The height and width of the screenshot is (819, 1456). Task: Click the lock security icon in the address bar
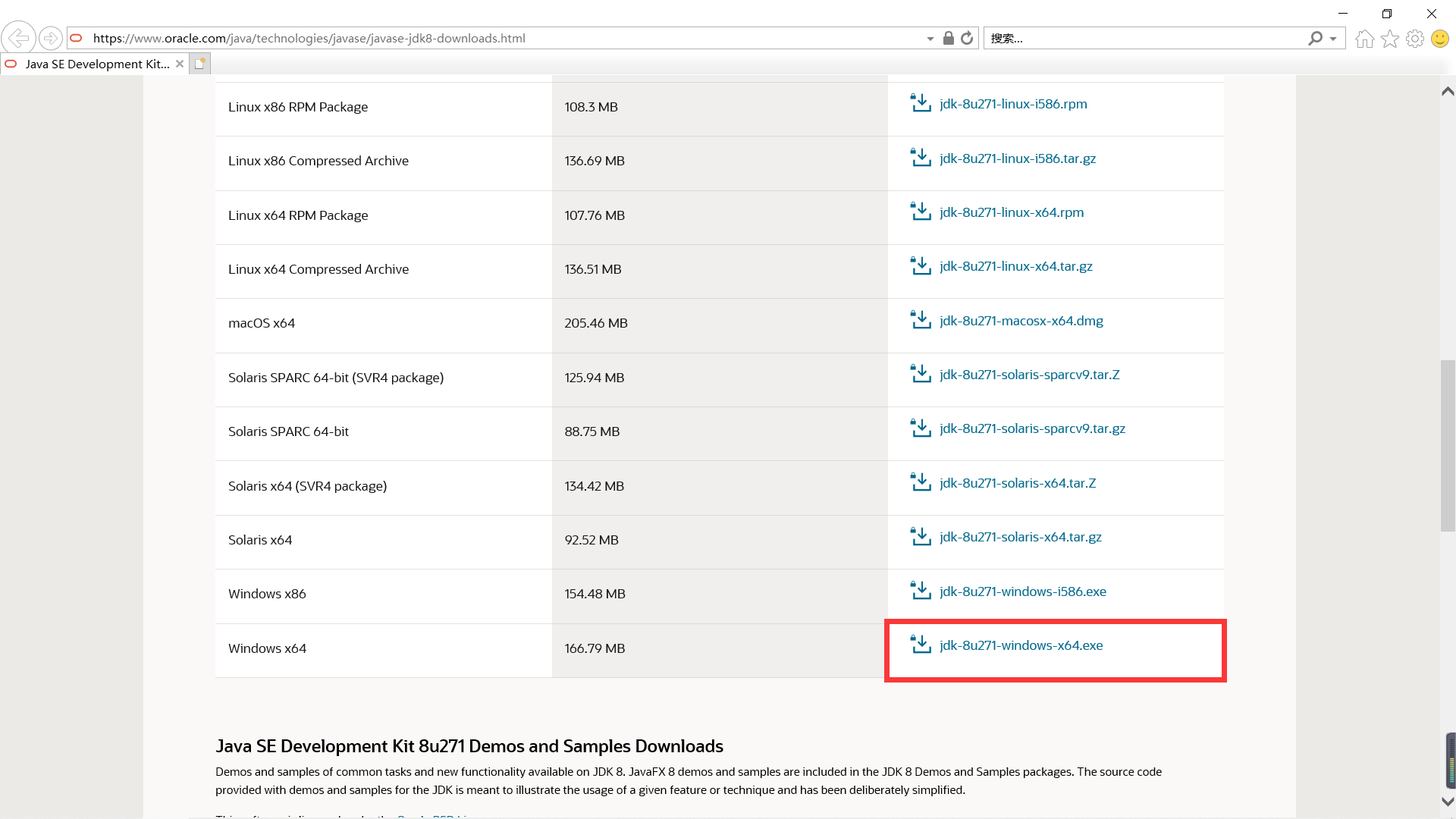[948, 38]
